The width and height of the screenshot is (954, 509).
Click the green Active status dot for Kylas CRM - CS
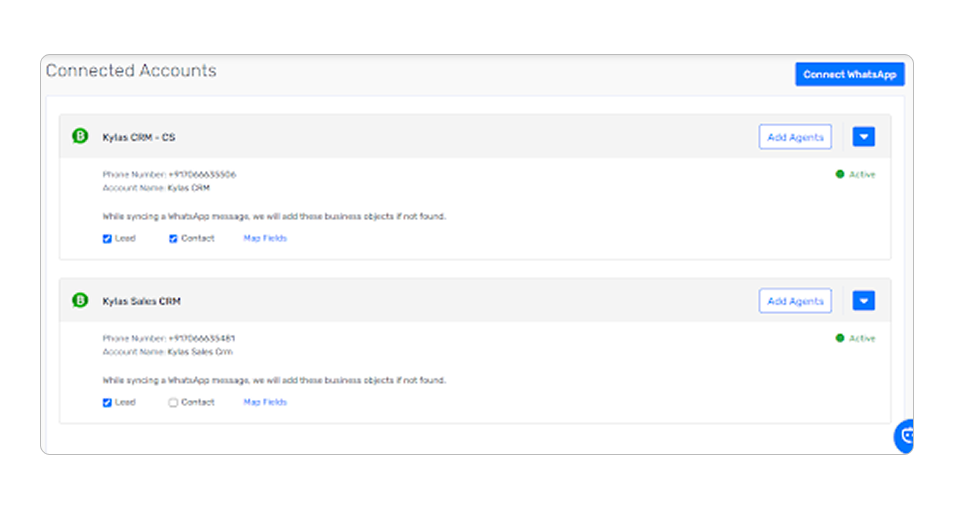coord(839,175)
